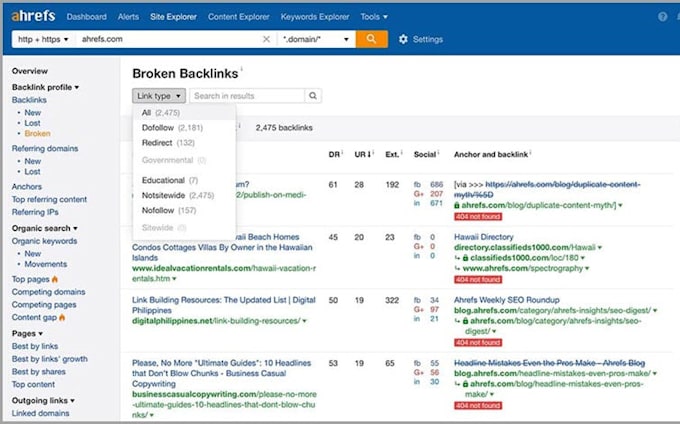
Task: Open Broken under Backlinks in sidebar
Action: click(x=37, y=134)
